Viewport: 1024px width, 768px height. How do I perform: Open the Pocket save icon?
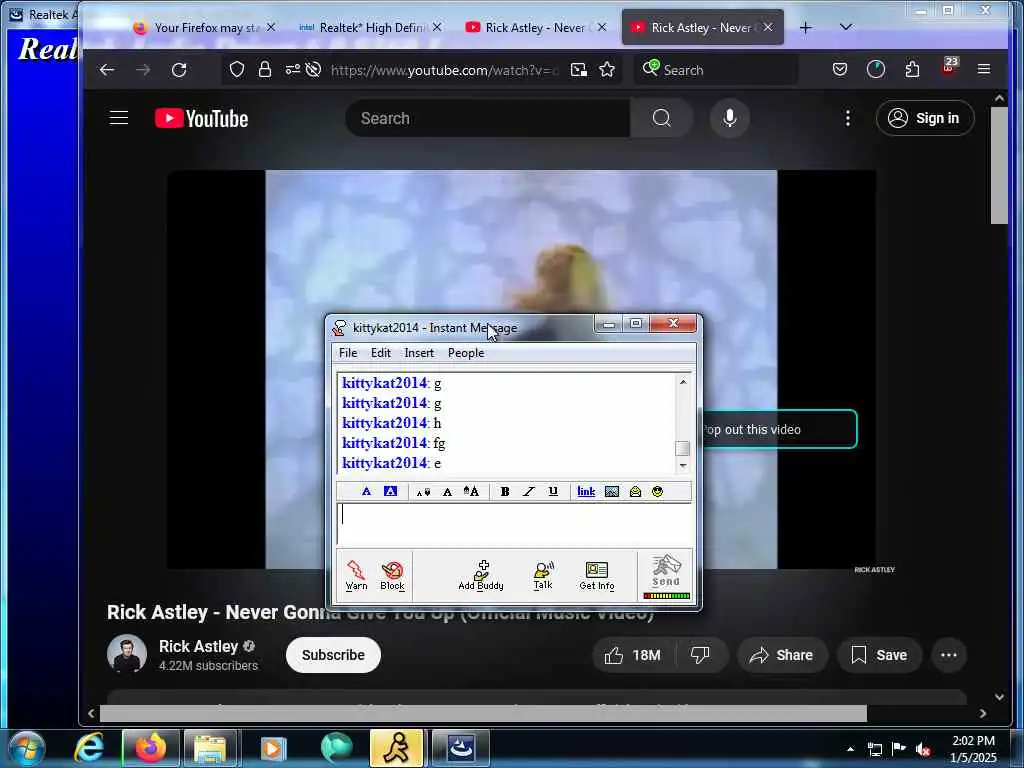[840, 69]
